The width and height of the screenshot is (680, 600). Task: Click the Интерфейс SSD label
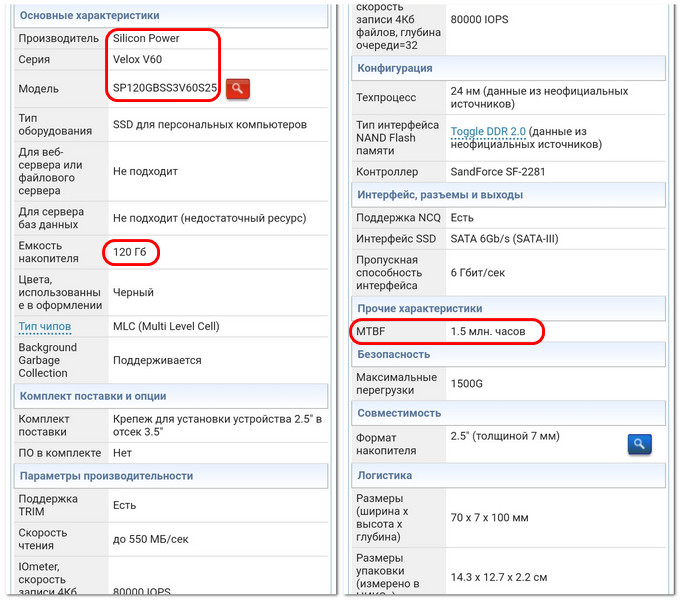pyautogui.click(x=396, y=239)
